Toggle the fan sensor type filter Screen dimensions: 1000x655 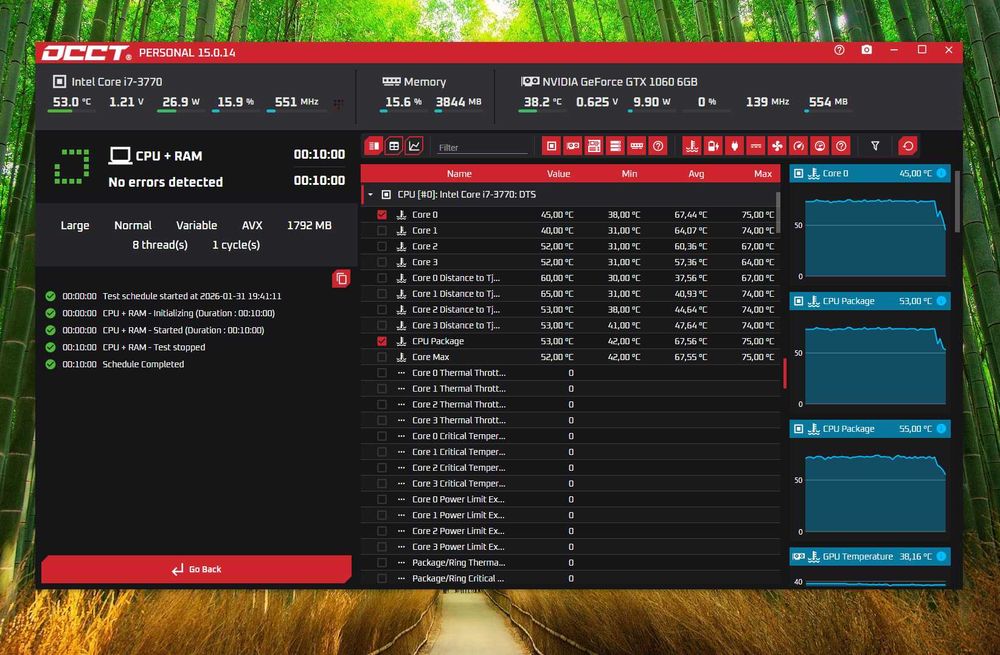(777, 146)
